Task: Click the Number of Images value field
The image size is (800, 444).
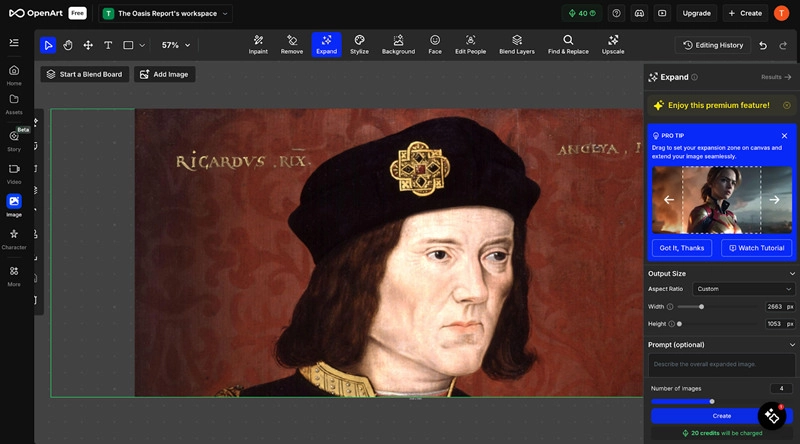Action: (x=781, y=388)
